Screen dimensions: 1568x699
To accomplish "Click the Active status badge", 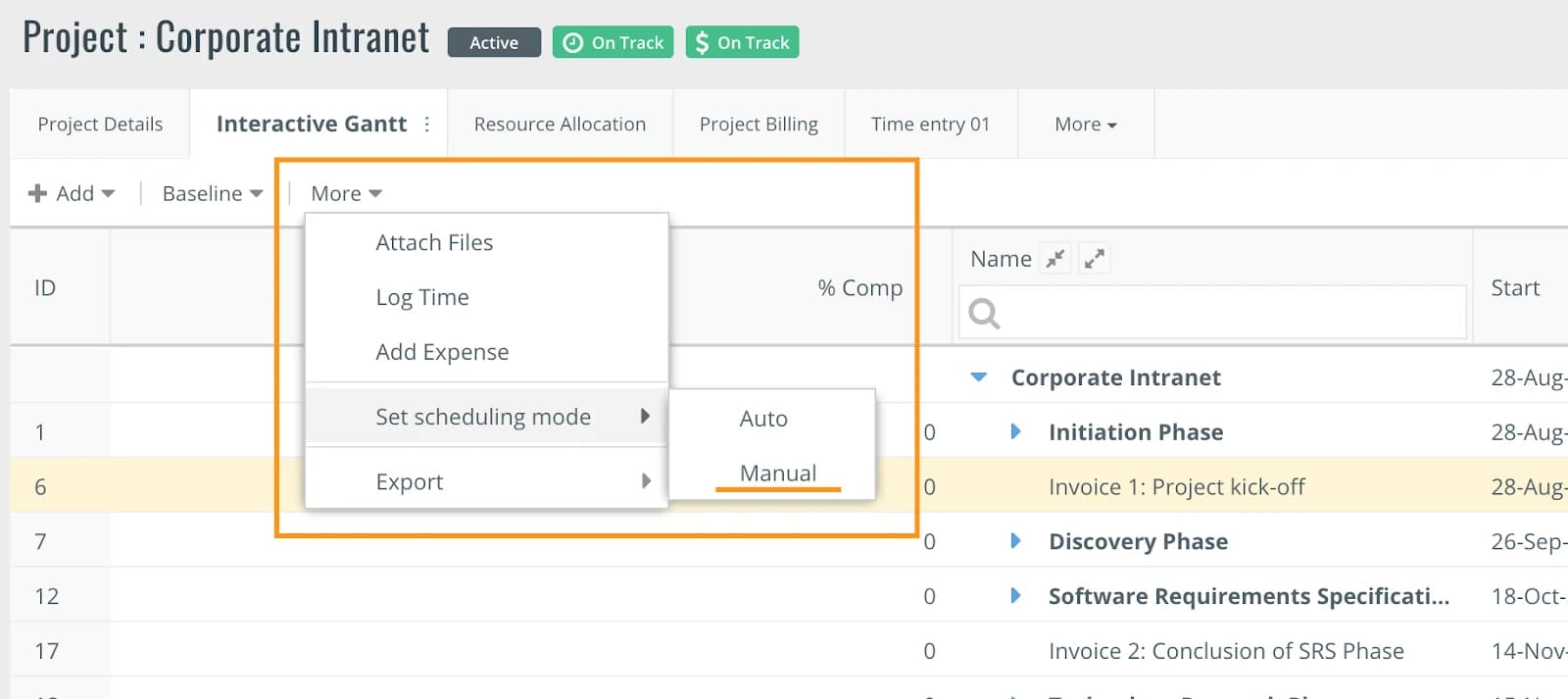I will [494, 42].
